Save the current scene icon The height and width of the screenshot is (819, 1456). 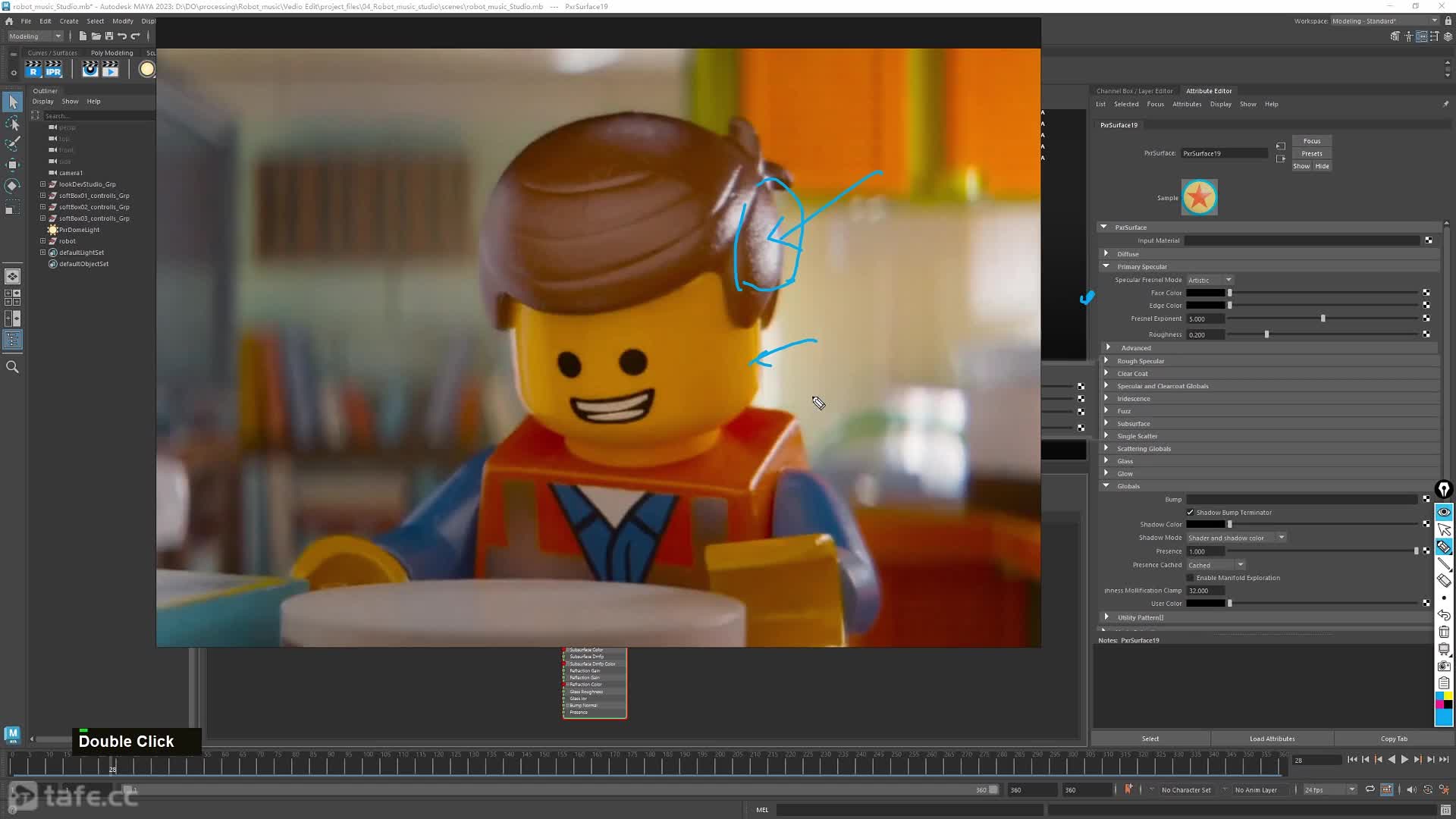click(x=109, y=36)
